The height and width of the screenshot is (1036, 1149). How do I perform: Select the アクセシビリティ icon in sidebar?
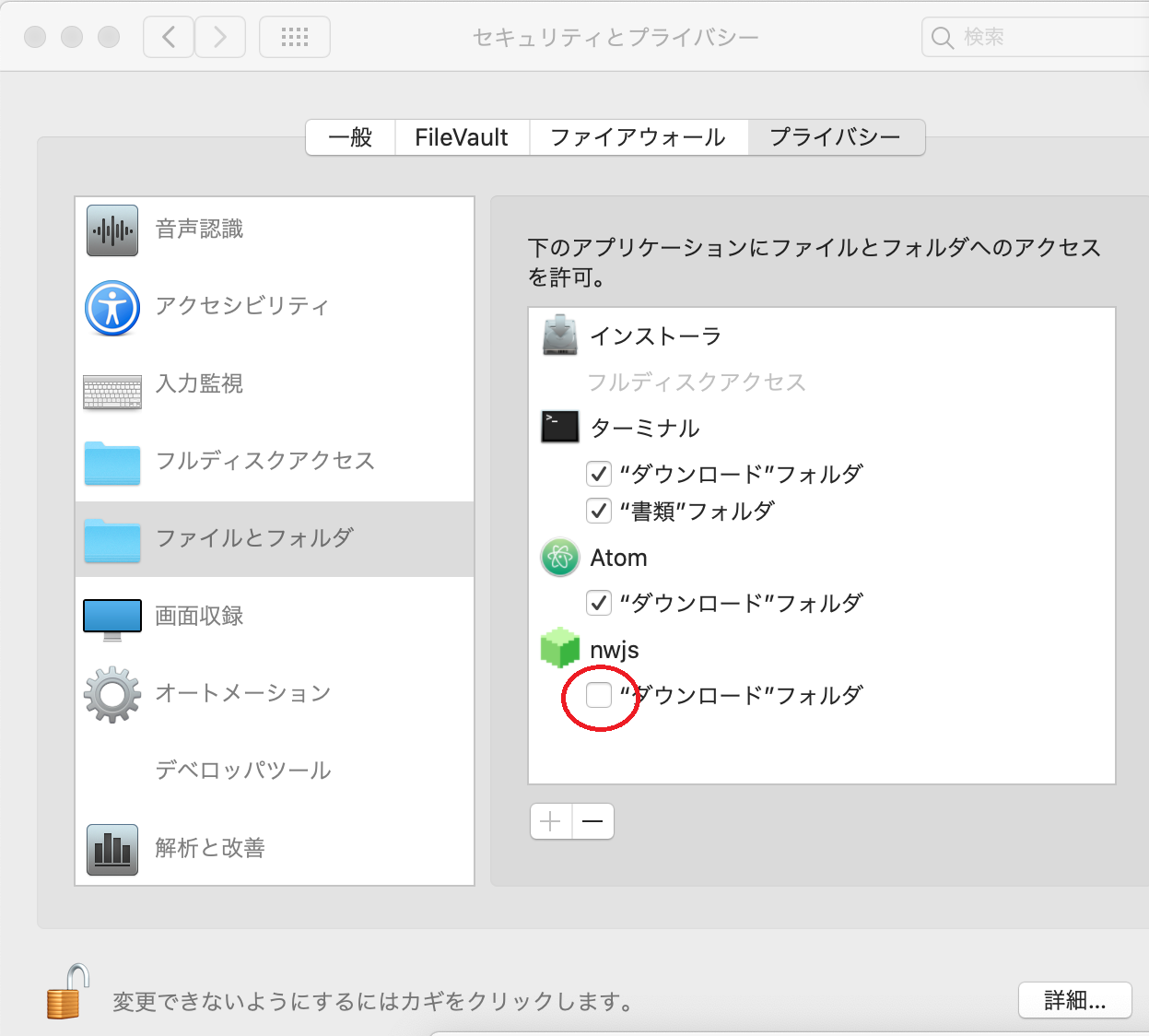click(x=112, y=308)
